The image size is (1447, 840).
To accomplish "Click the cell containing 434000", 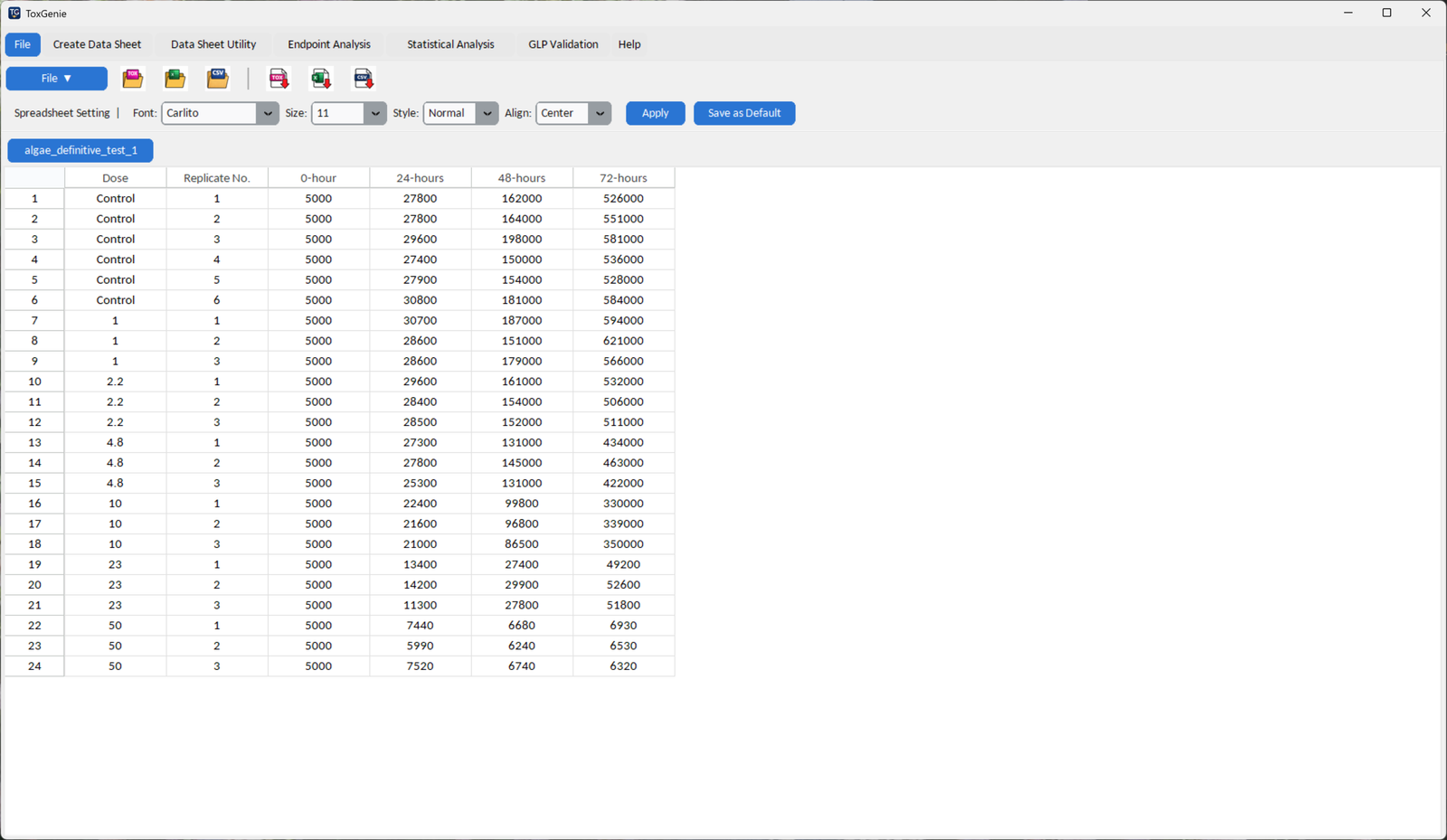I will (x=624, y=442).
